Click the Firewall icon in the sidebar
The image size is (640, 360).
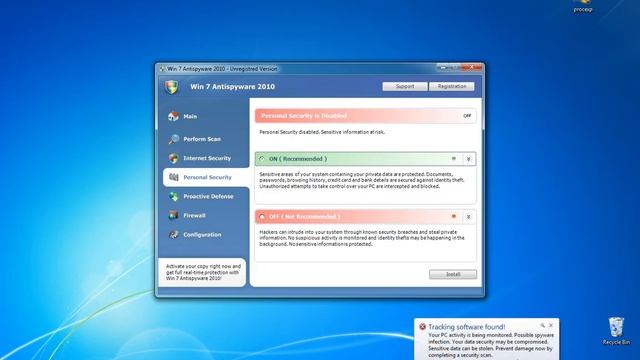tap(173, 215)
